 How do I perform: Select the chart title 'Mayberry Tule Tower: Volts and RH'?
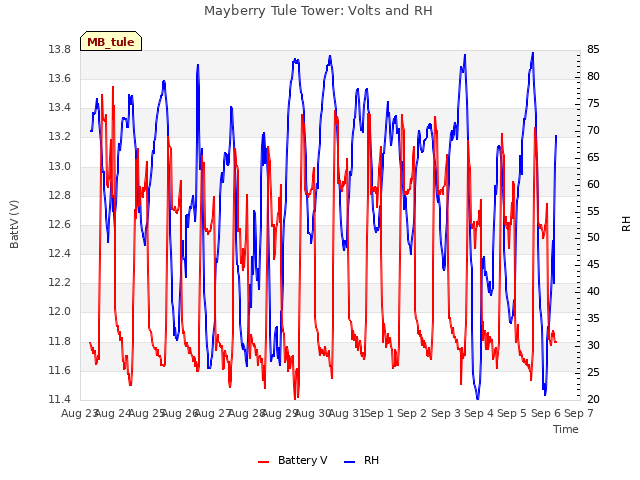click(318, 10)
